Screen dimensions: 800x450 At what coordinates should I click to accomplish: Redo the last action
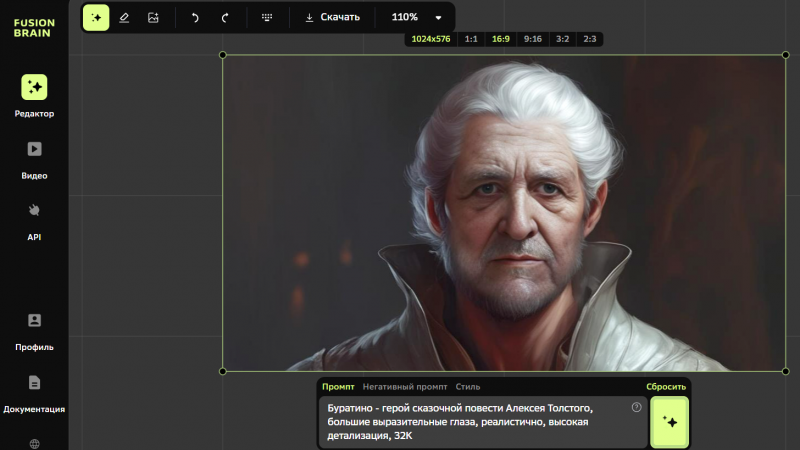(225, 18)
